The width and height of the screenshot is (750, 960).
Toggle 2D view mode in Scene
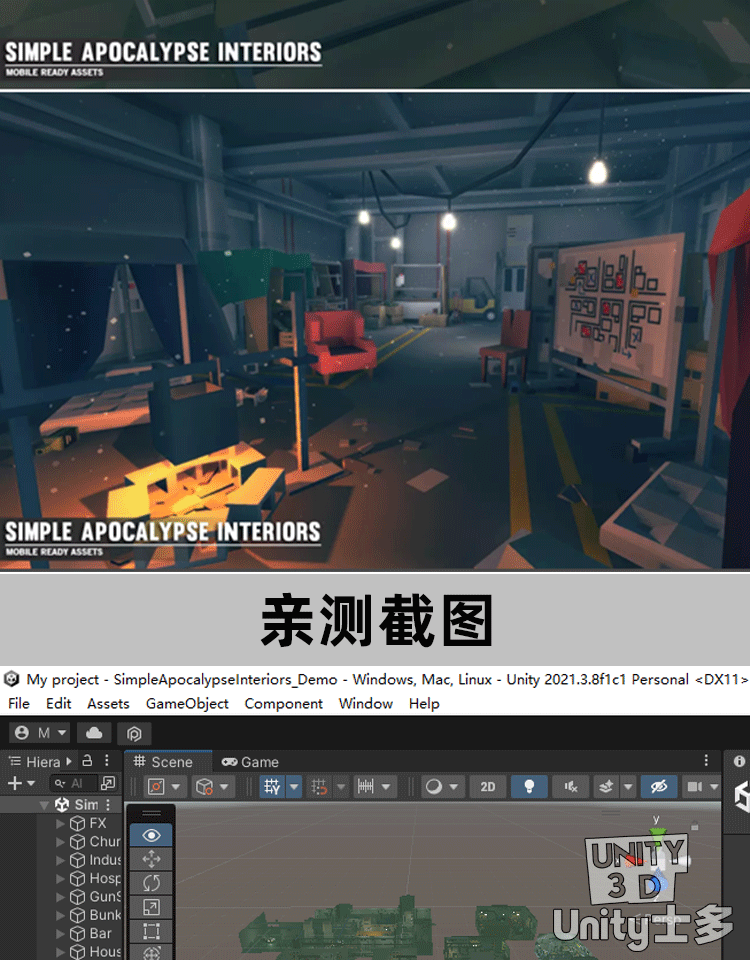487,787
